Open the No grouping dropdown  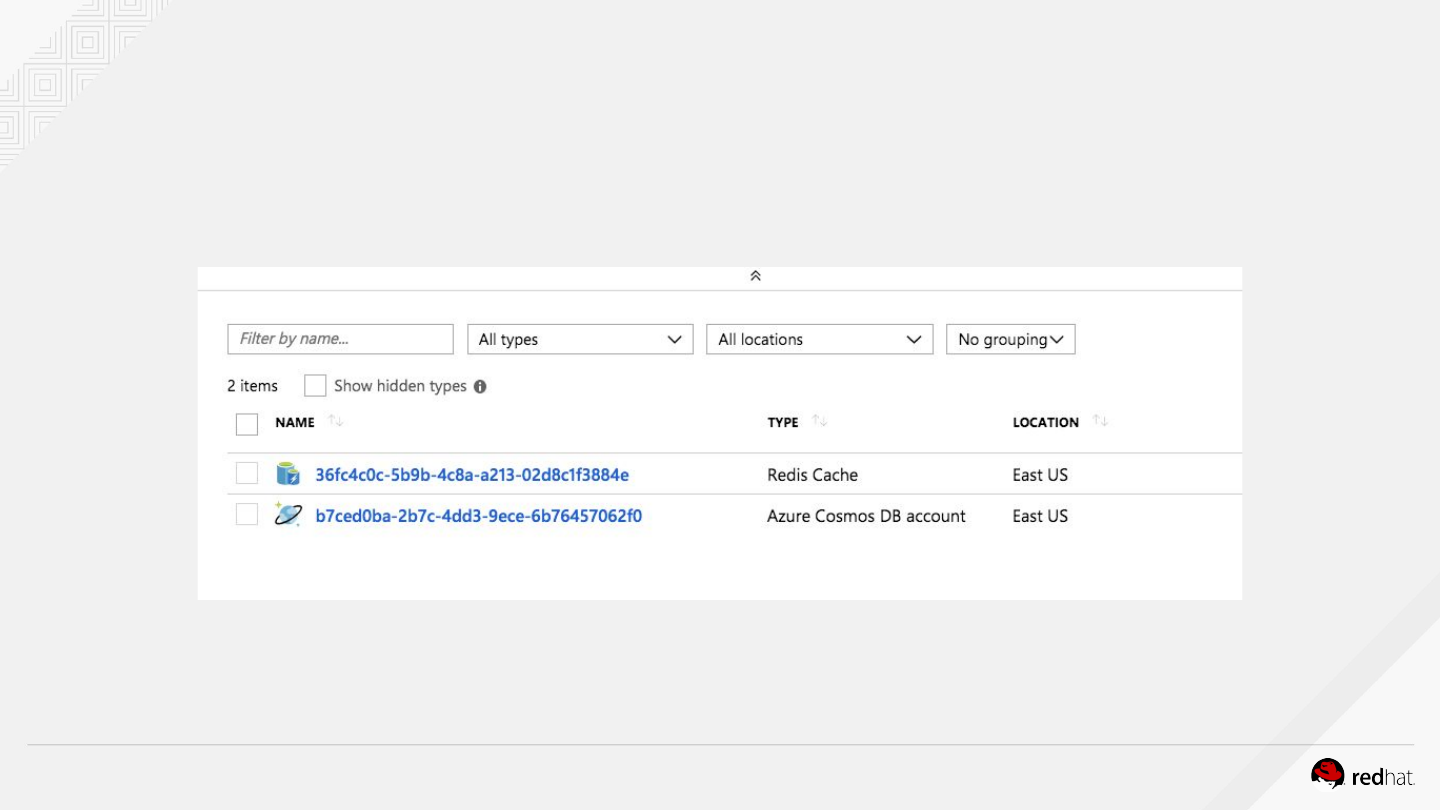(1010, 340)
